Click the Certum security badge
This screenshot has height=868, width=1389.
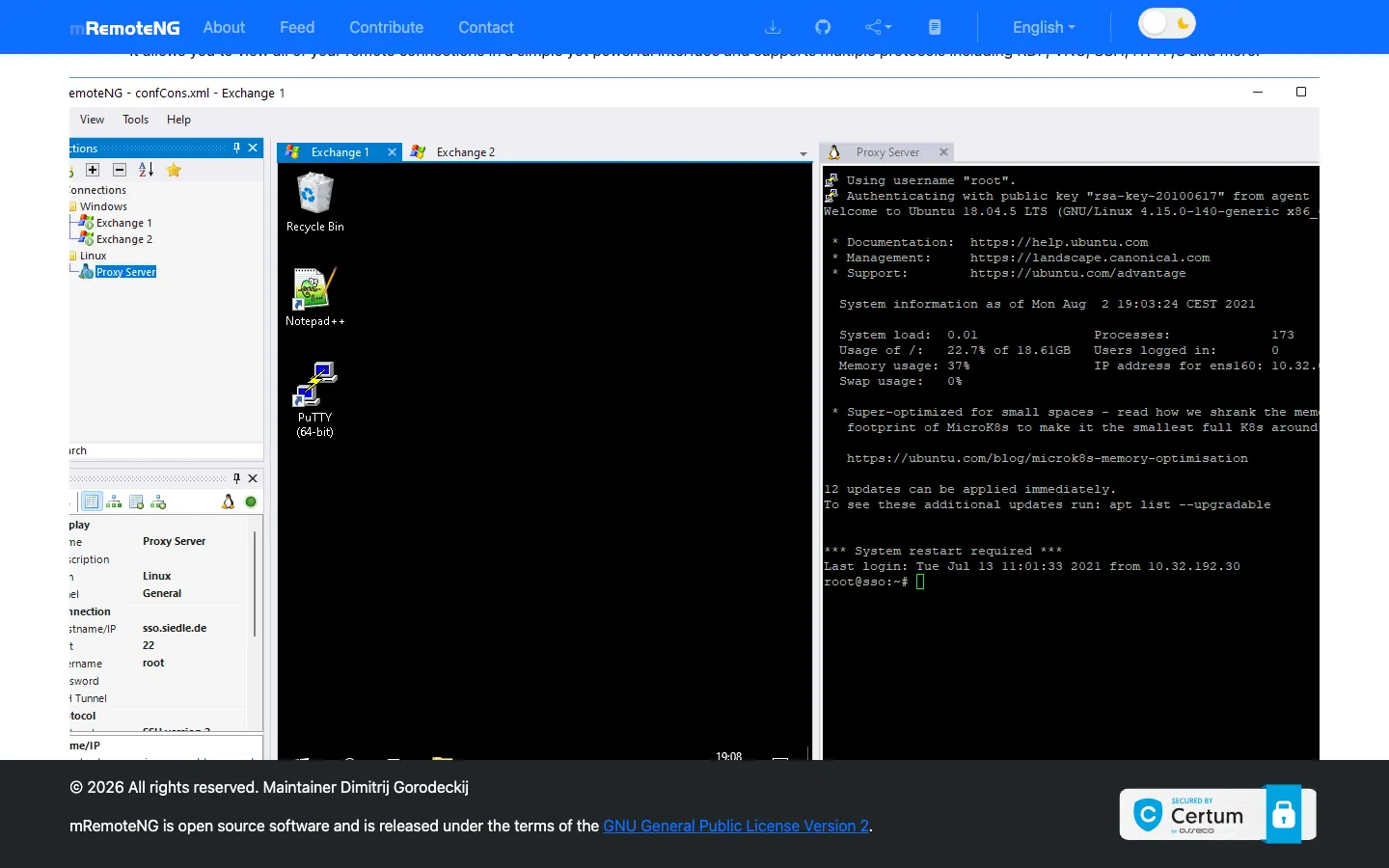coord(1217,814)
